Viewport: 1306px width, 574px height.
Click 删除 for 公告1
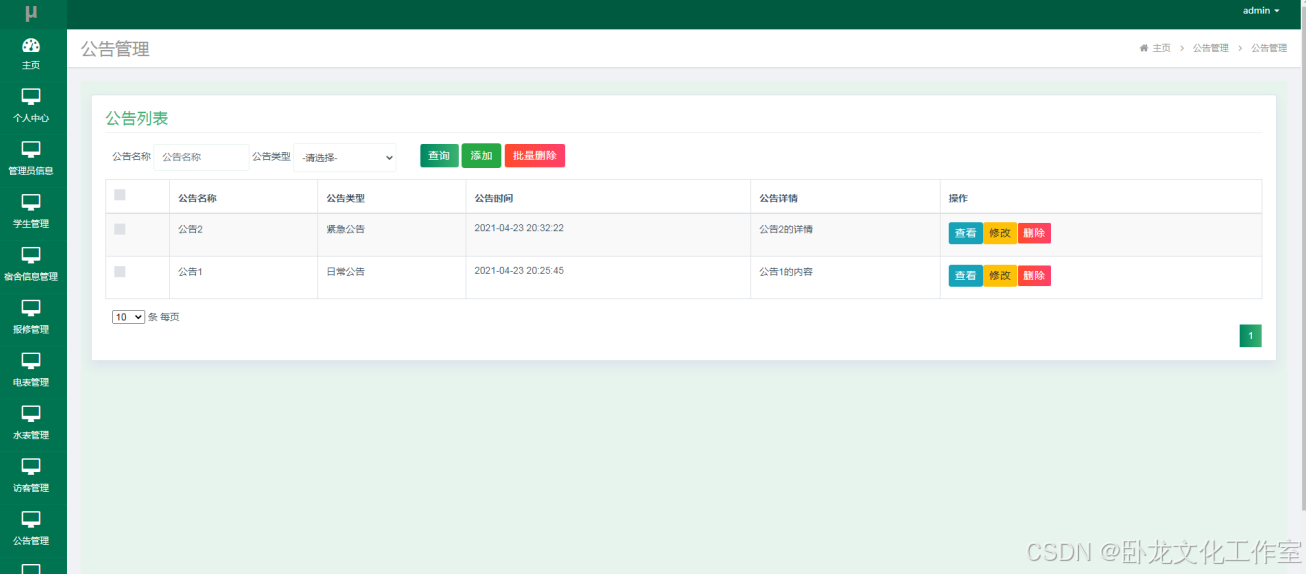(1034, 275)
